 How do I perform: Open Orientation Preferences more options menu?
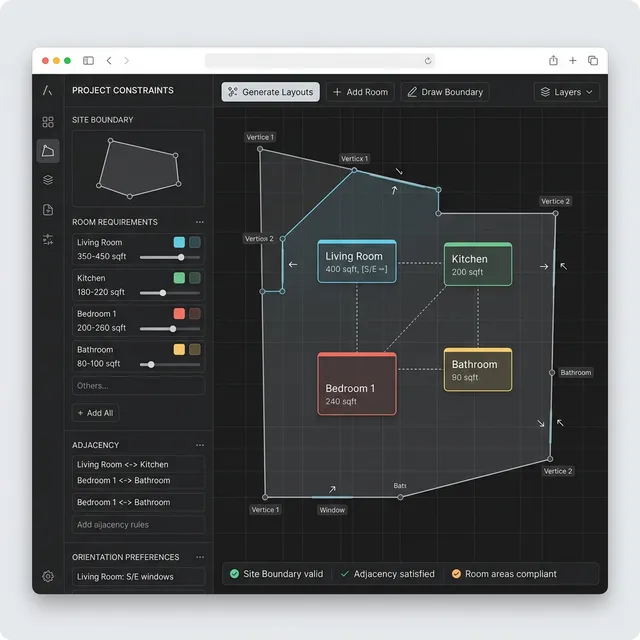[x=200, y=557]
